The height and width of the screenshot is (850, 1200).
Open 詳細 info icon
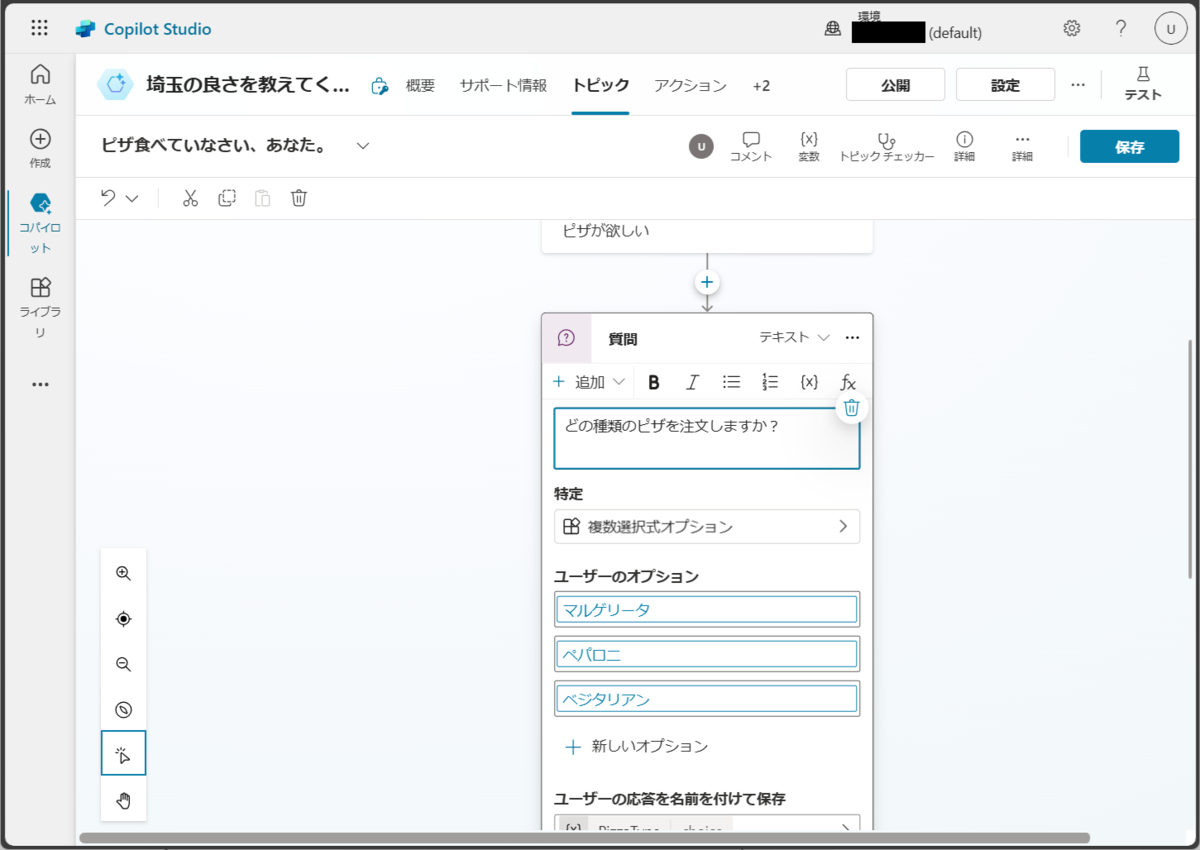click(964, 146)
